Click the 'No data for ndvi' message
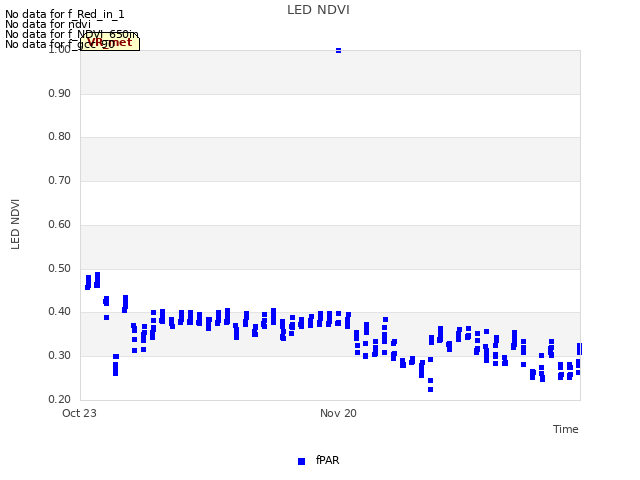The height and width of the screenshot is (480, 640). tap(48, 24)
